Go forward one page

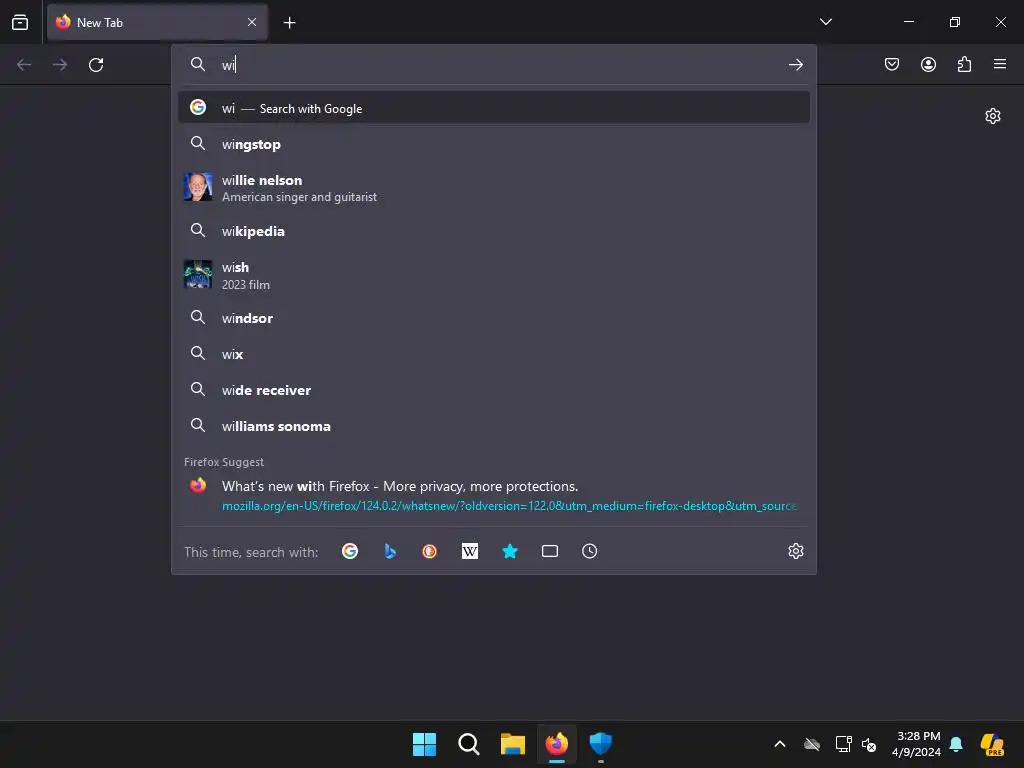click(60, 65)
